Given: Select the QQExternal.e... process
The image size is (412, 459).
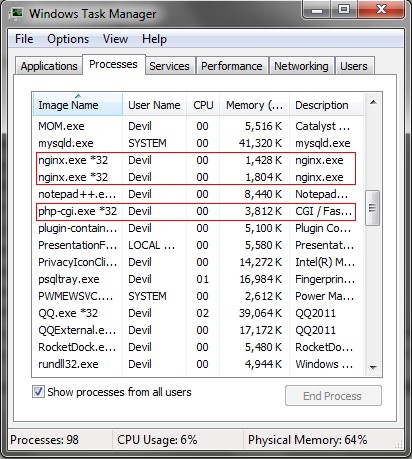Looking at the screenshot, I should (198, 330).
